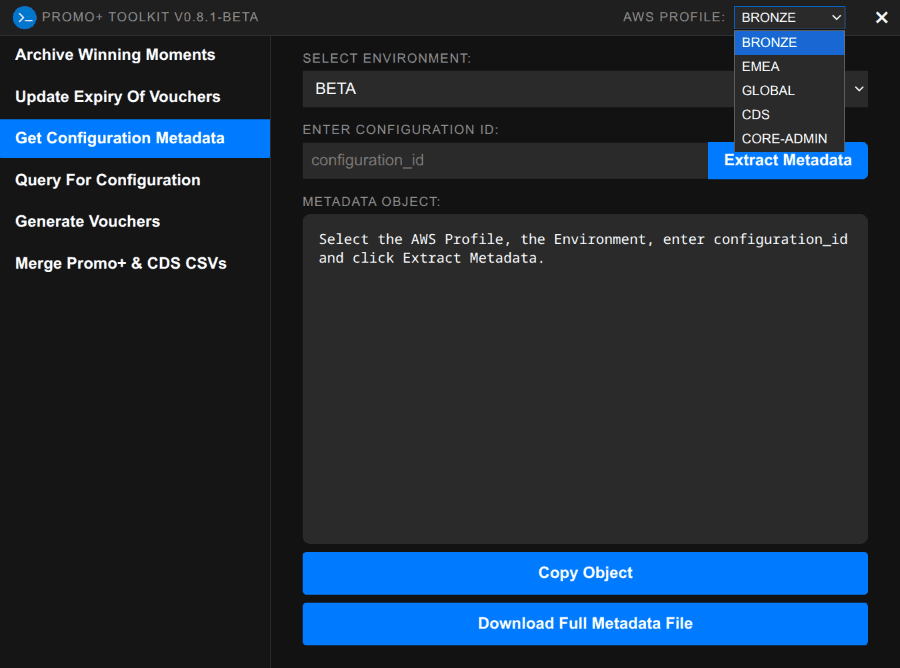Select EMEA from the AWS Profile list
900x668 pixels.
coord(763,66)
